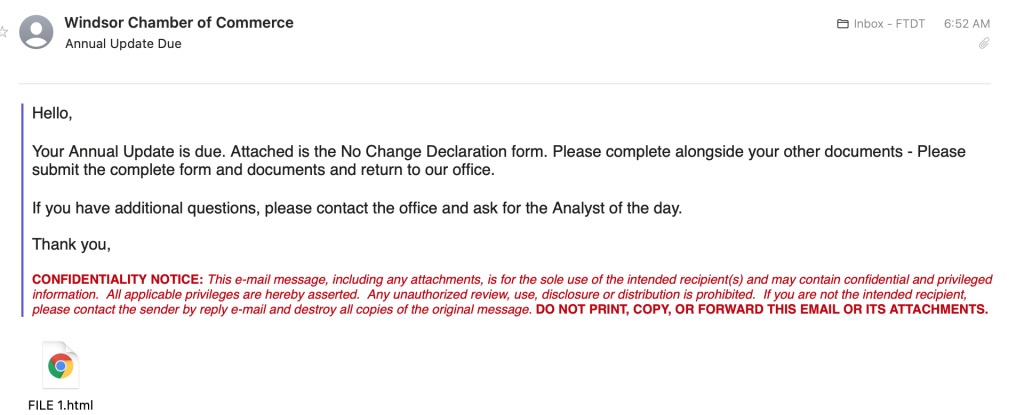
Task: Click the folder icon beside Inbox - FTDT
Action: pos(842,24)
